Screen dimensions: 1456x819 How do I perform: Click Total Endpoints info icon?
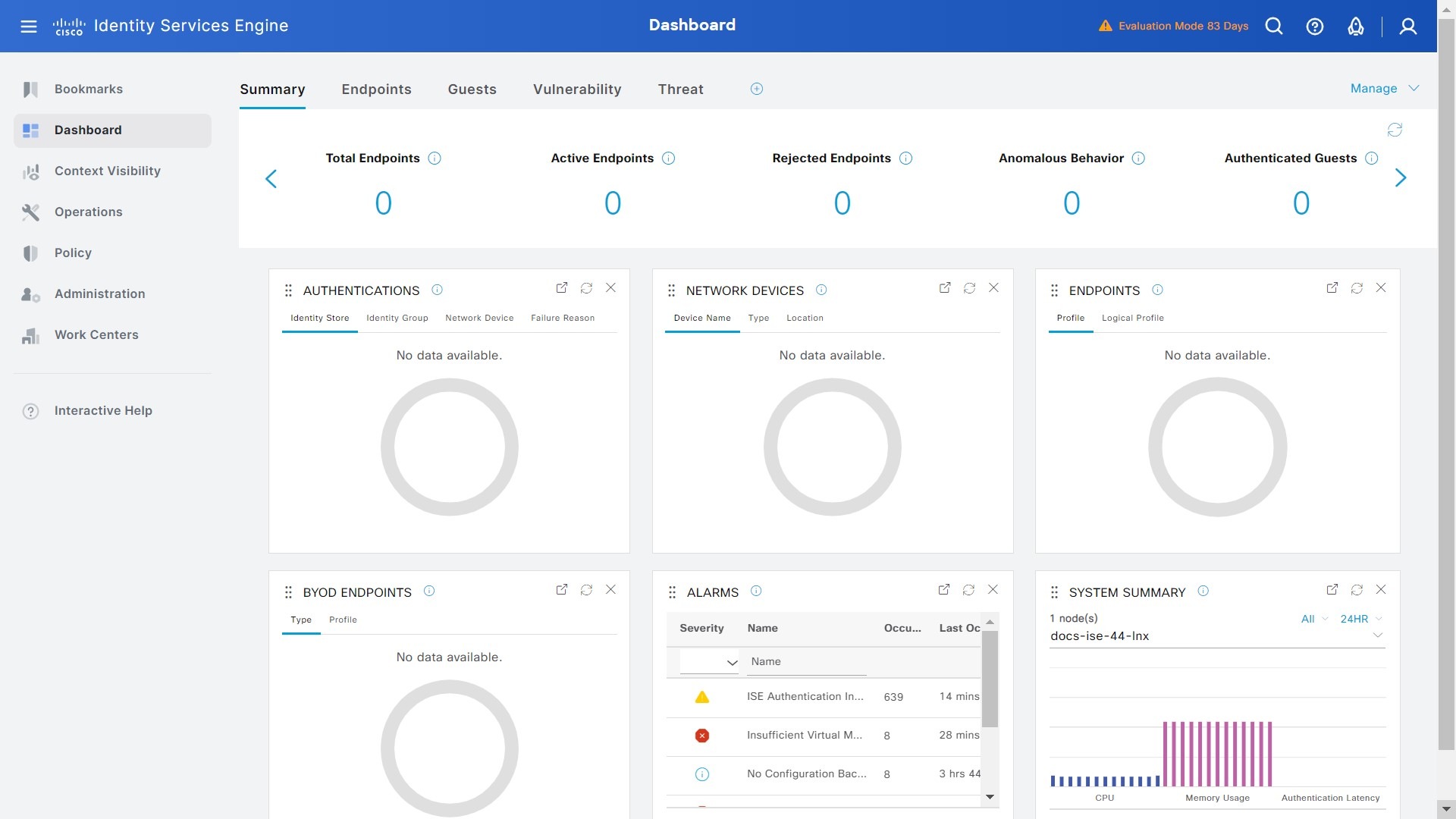click(x=435, y=158)
